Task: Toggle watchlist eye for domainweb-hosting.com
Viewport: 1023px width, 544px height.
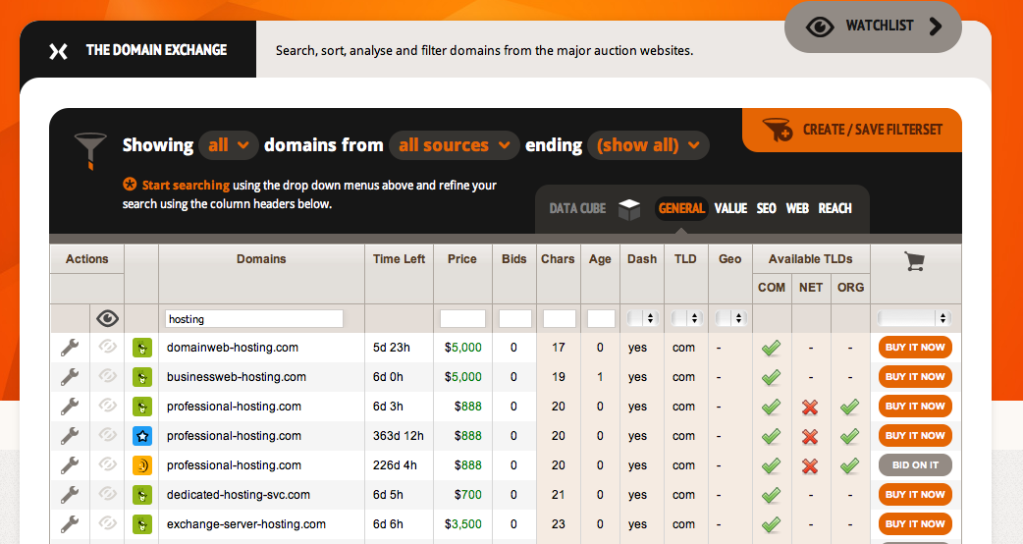Action: 107,346
